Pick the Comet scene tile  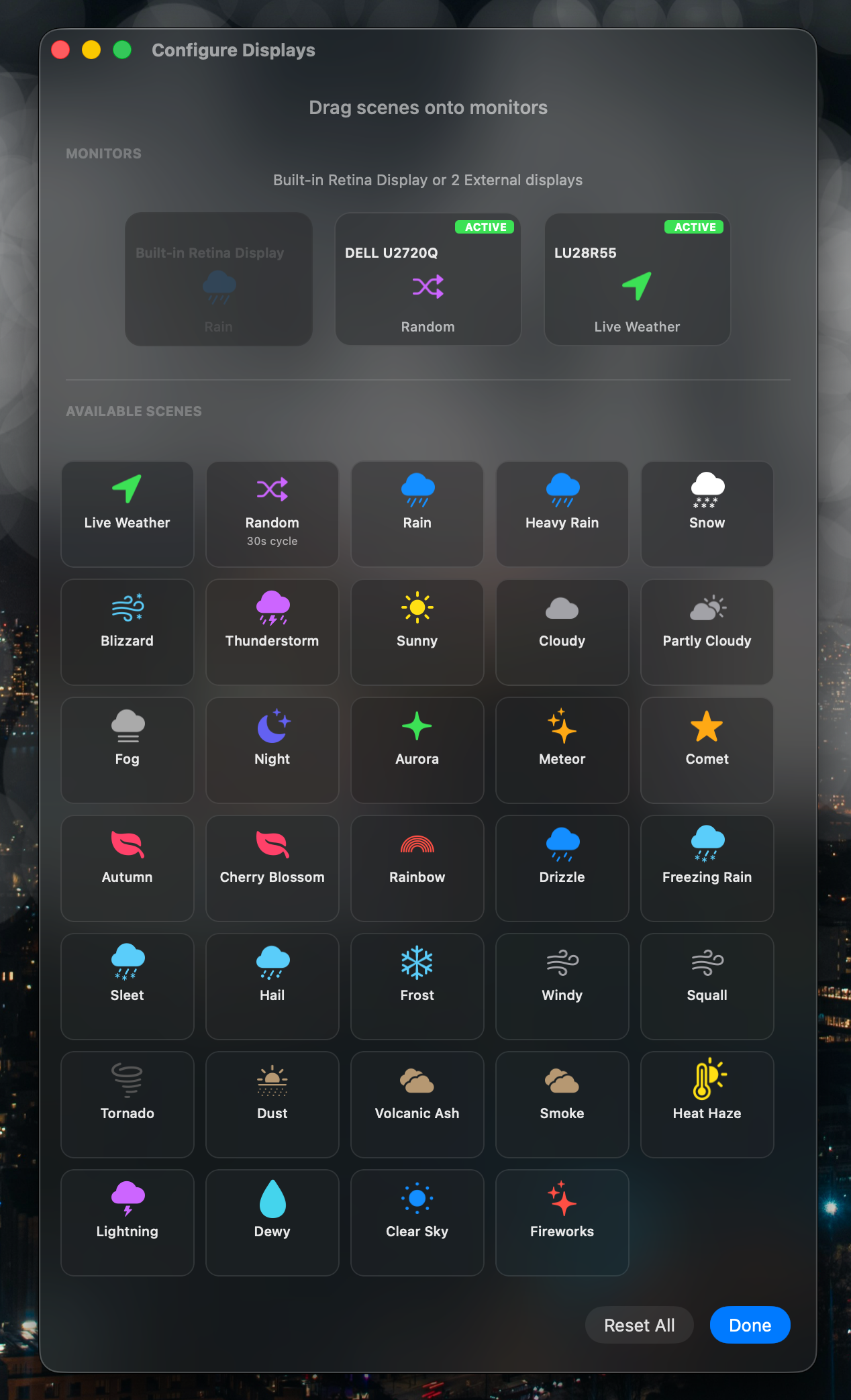(707, 750)
